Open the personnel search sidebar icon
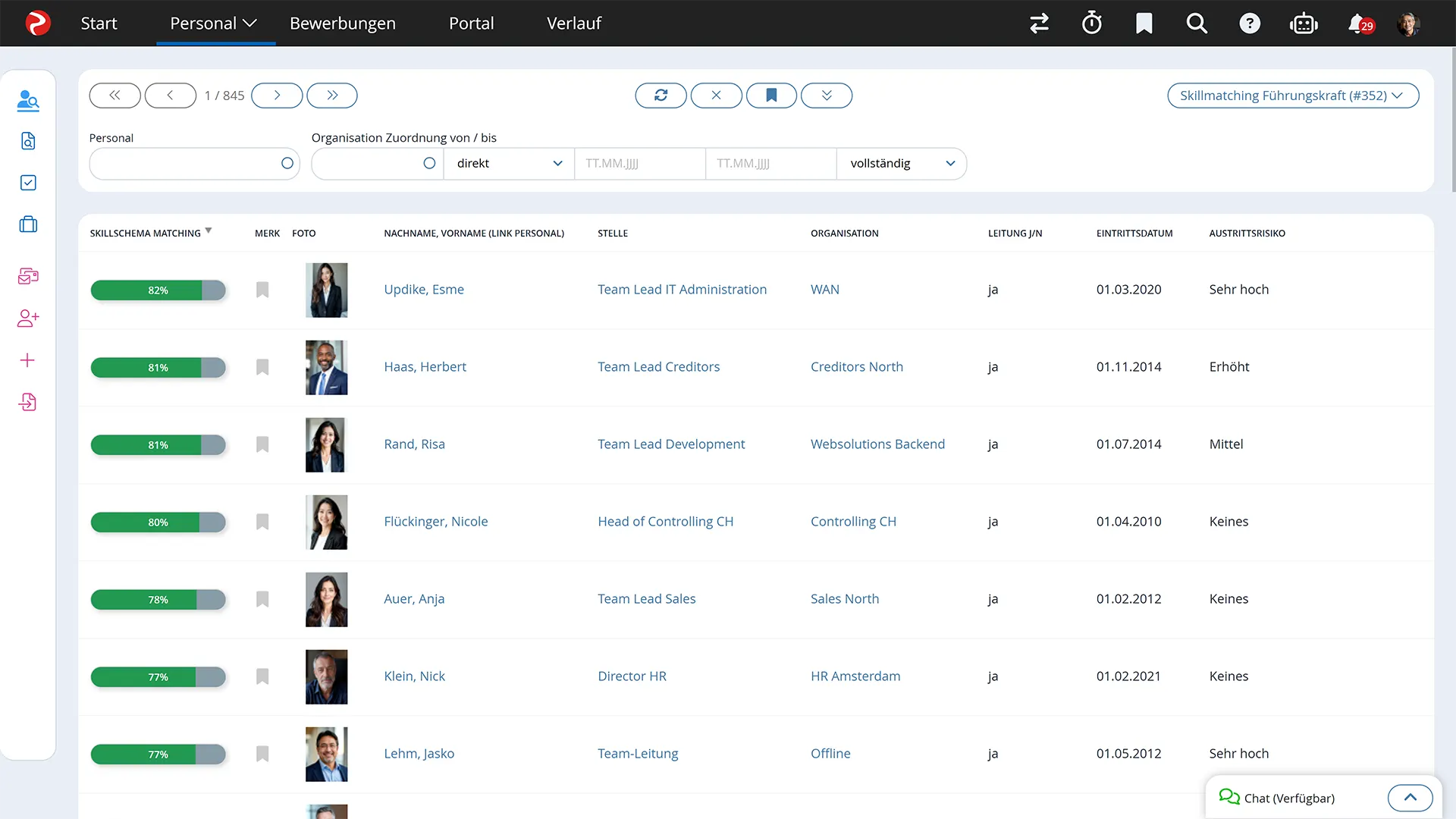The image size is (1456, 819). 28,100
